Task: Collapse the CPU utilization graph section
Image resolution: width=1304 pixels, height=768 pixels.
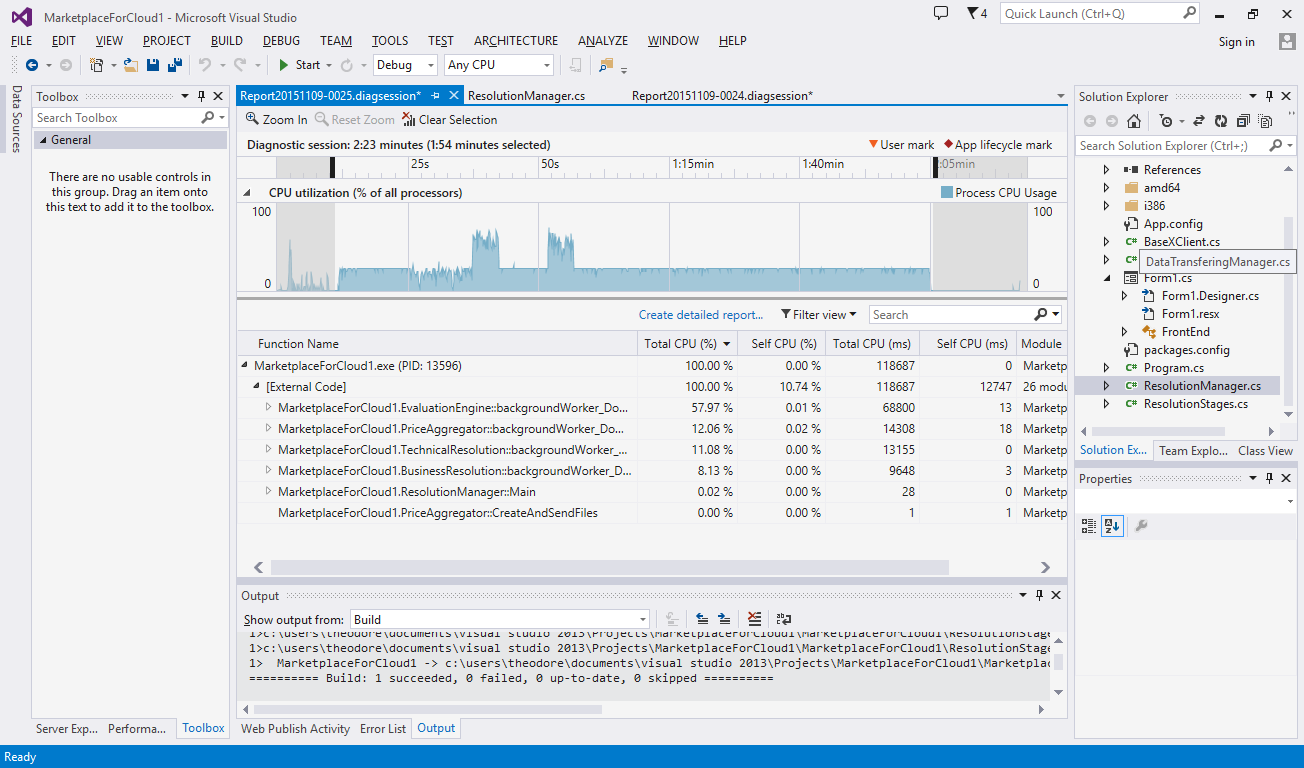Action: pyautogui.click(x=246, y=192)
